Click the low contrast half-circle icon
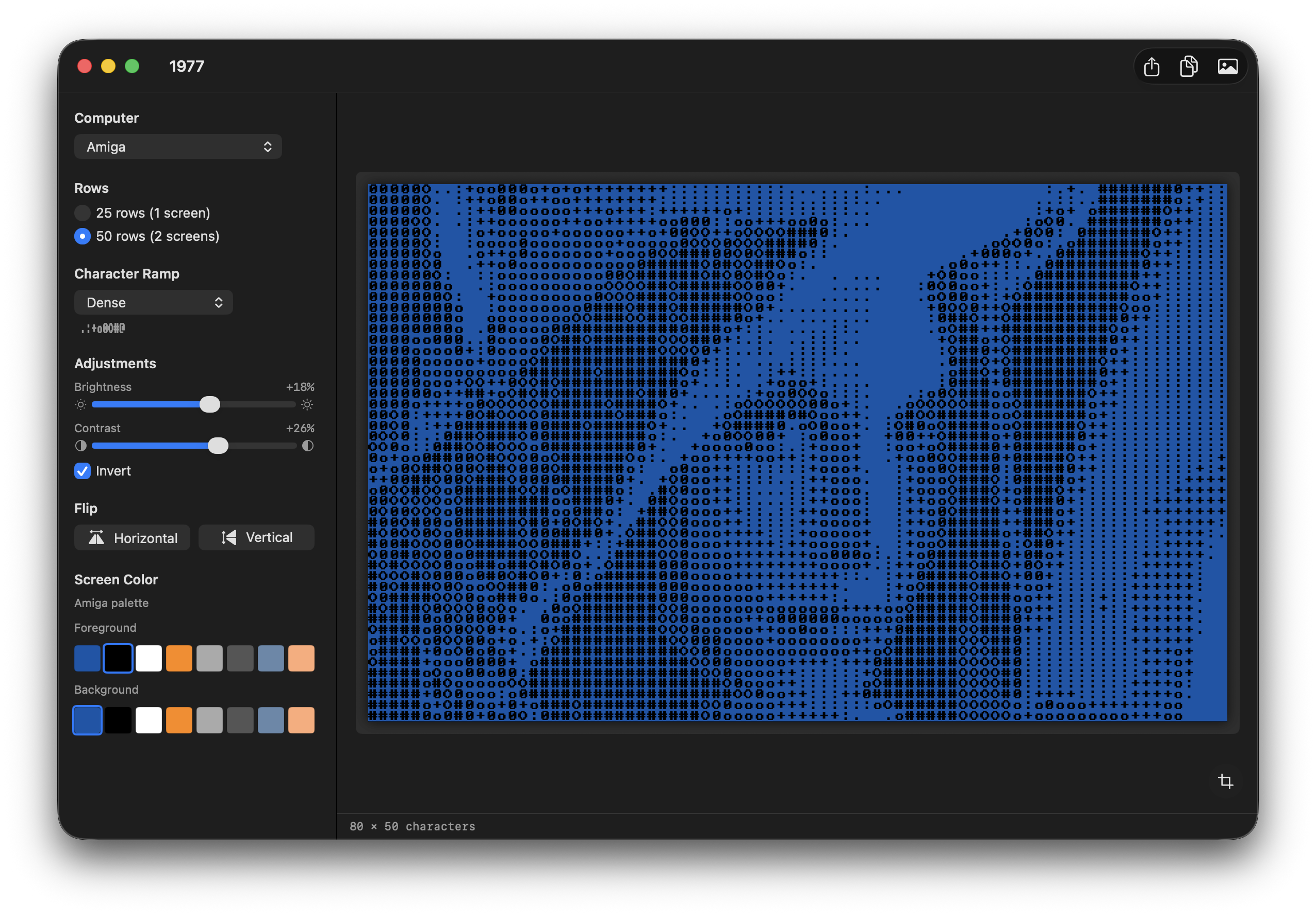 (81, 446)
